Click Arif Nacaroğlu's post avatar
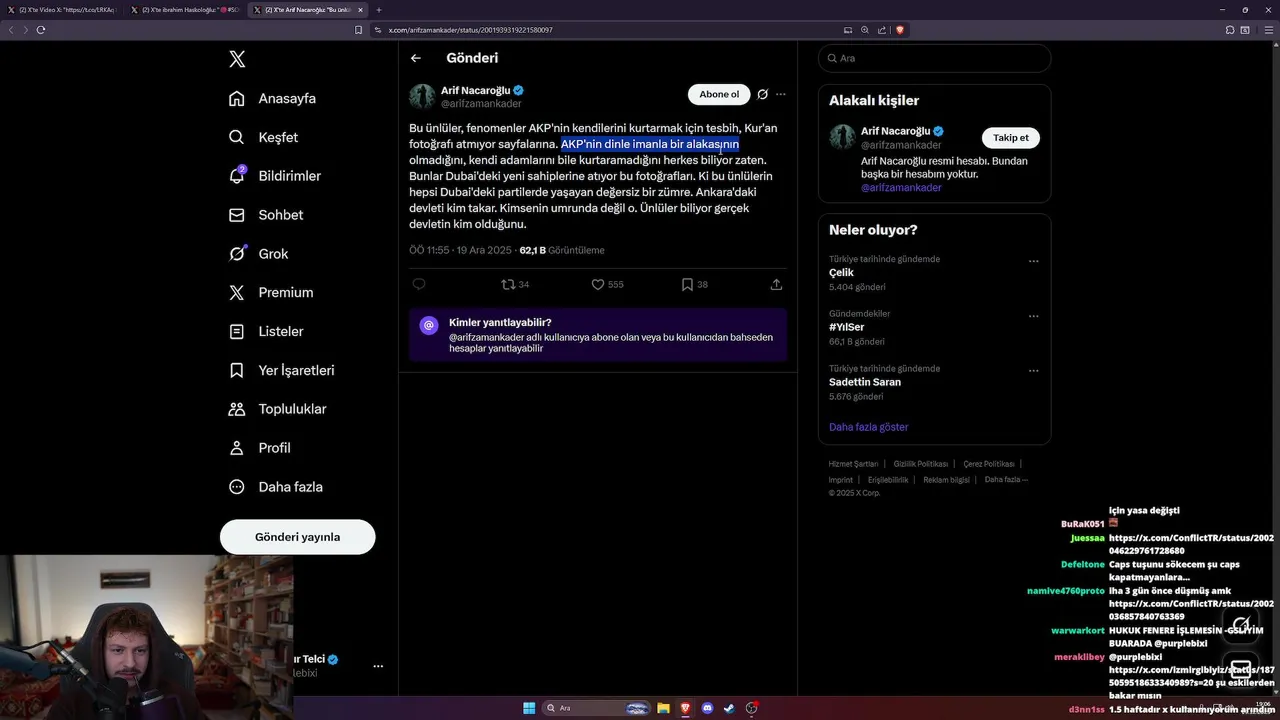 pos(422,97)
